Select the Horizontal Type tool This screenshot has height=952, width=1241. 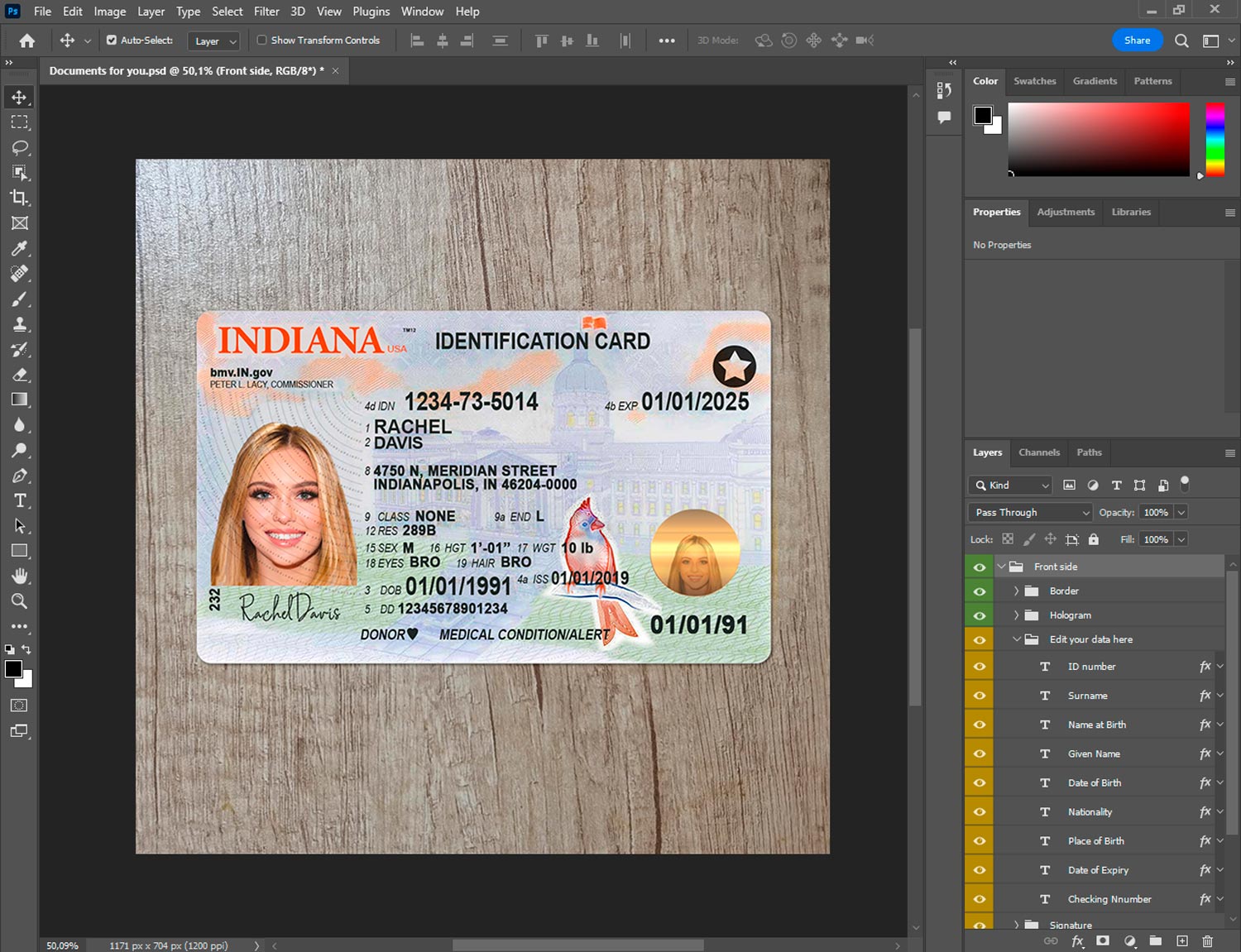click(20, 500)
